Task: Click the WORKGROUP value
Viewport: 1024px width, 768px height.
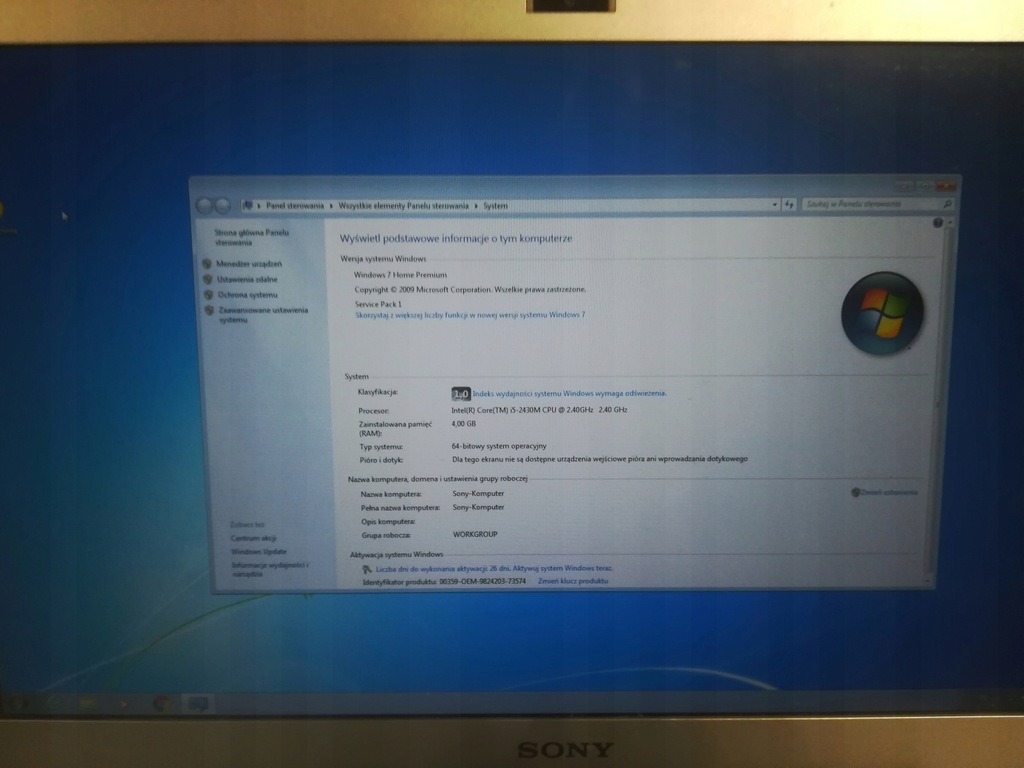Action: click(x=475, y=534)
